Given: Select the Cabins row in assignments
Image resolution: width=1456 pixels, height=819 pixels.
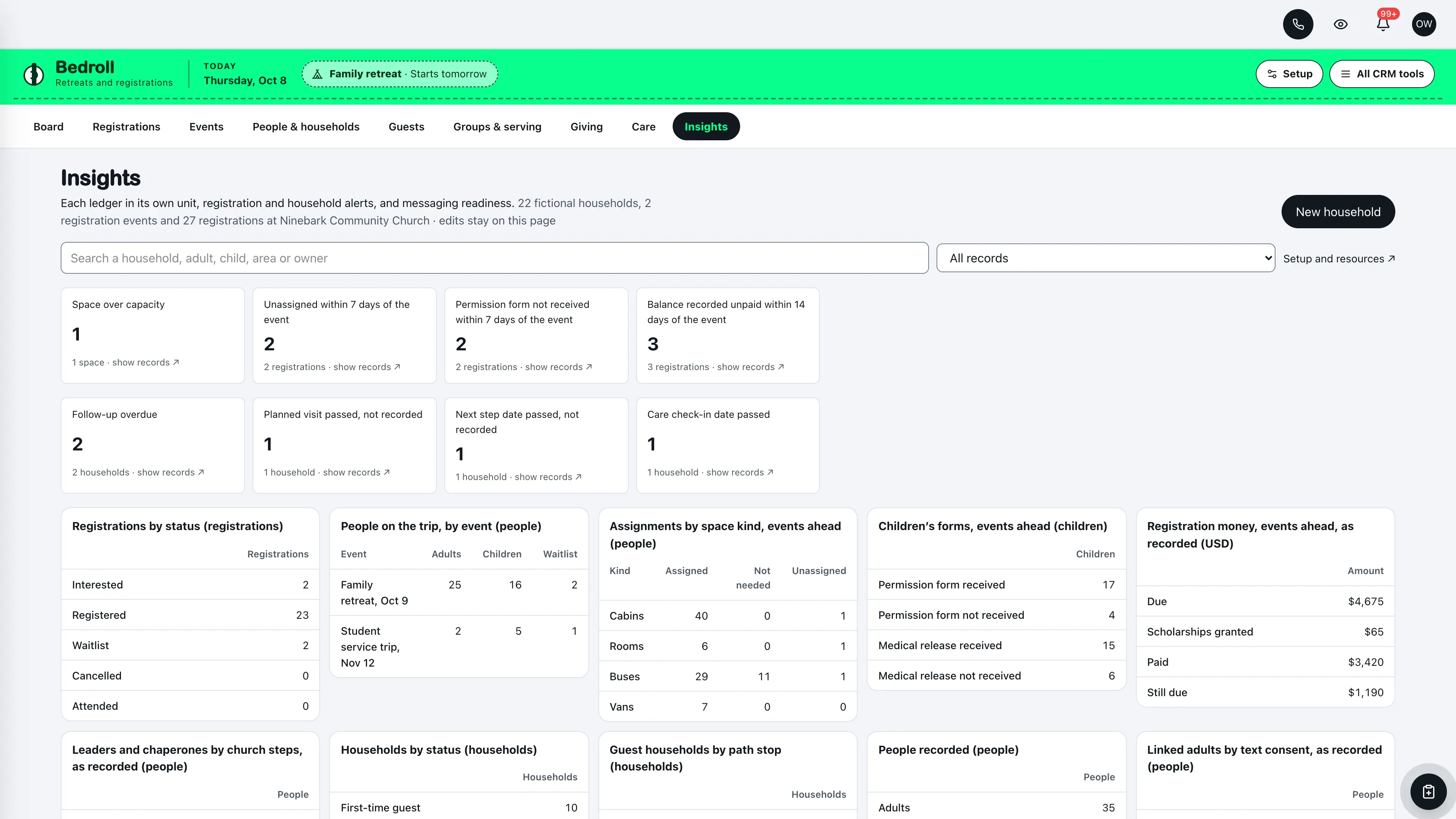Looking at the screenshot, I should coord(728,615).
